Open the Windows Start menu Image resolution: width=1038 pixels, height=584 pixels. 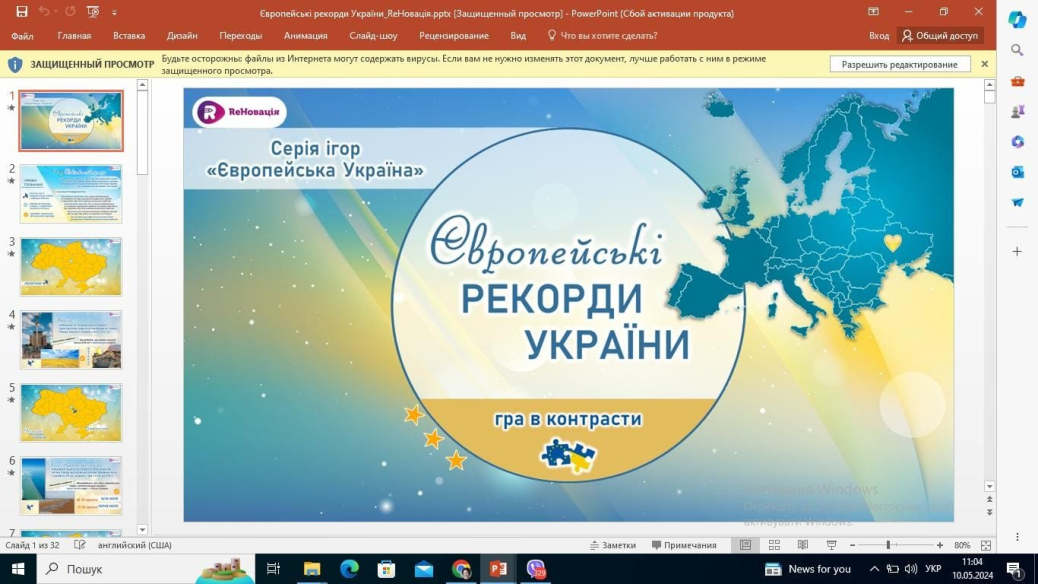click(18, 569)
